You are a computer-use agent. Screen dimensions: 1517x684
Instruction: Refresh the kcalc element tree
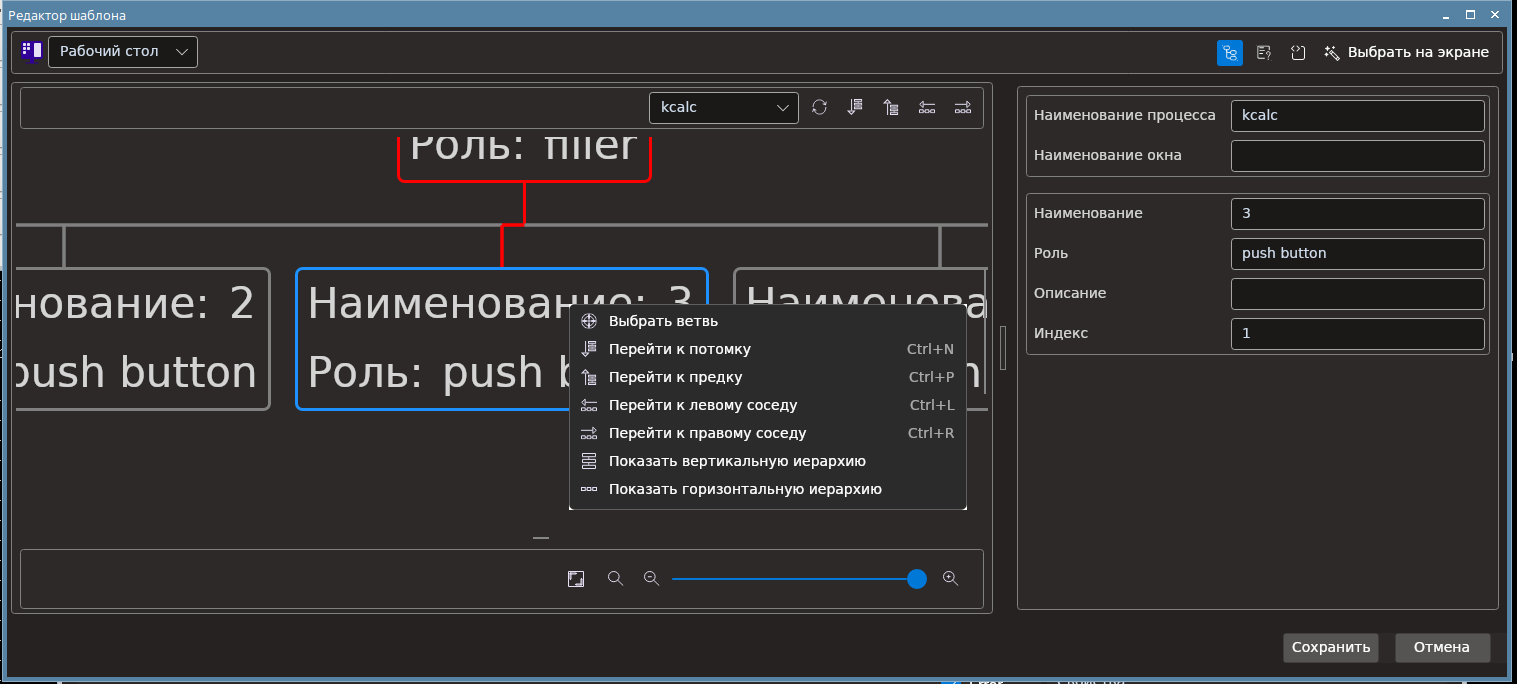(819, 107)
